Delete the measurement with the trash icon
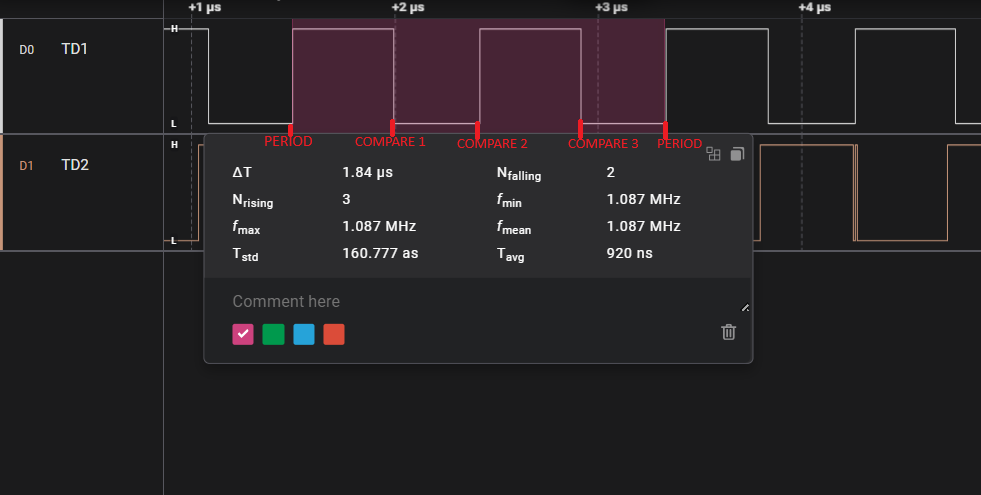 [x=728, y=332]
